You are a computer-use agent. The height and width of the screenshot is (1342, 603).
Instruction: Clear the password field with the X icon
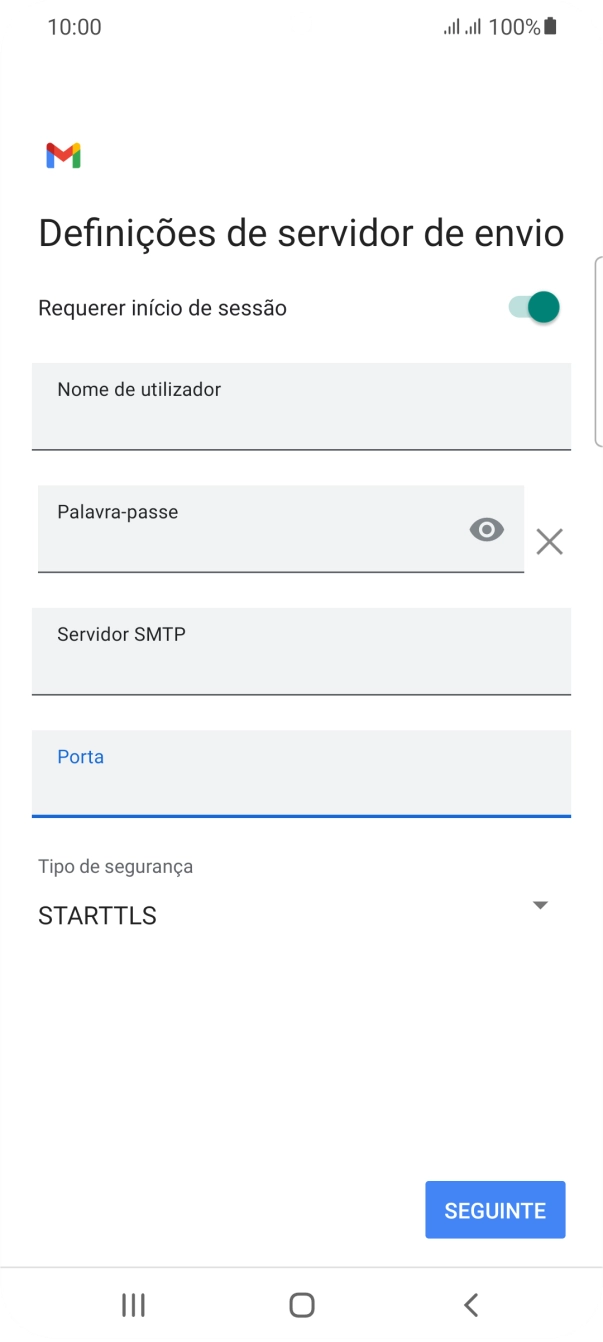549,541
